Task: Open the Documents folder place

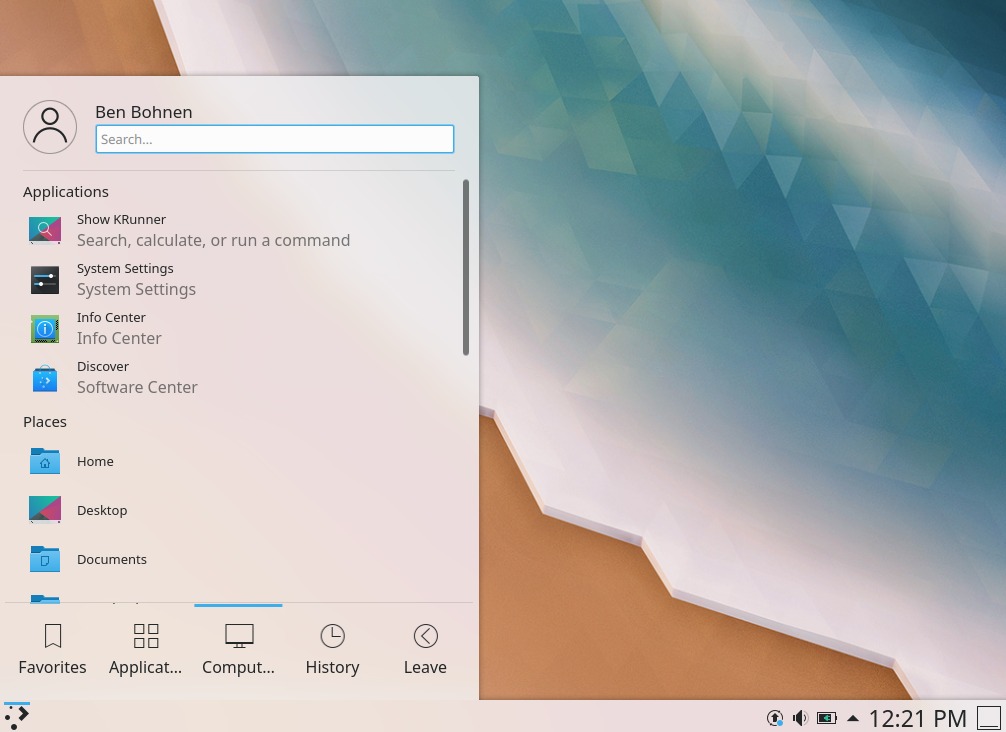Action: coord(111,559)
